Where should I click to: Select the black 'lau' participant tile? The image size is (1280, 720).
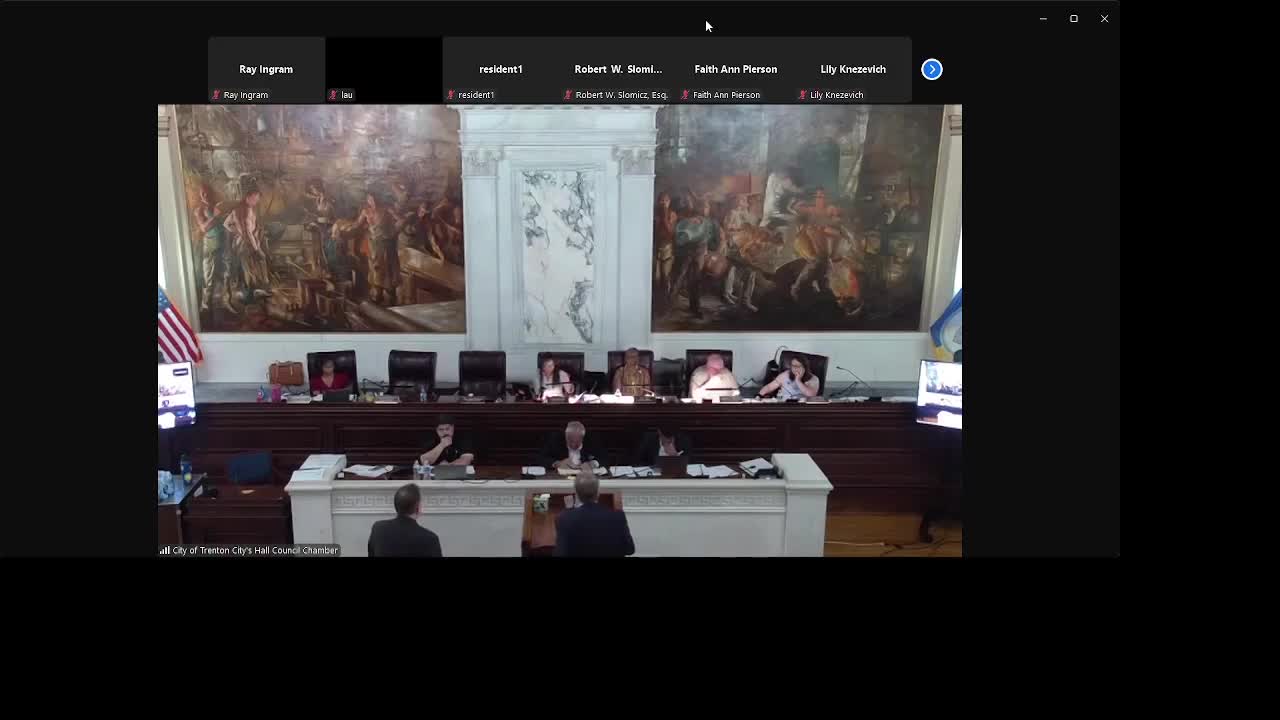383,69
